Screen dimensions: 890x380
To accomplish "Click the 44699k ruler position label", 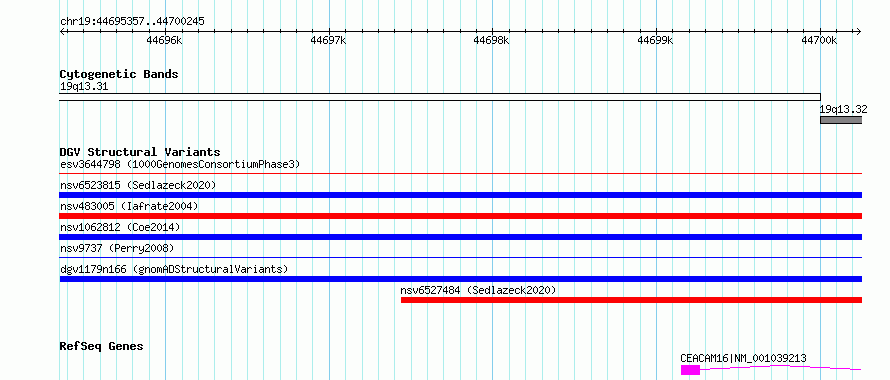I will pos(656,40).
